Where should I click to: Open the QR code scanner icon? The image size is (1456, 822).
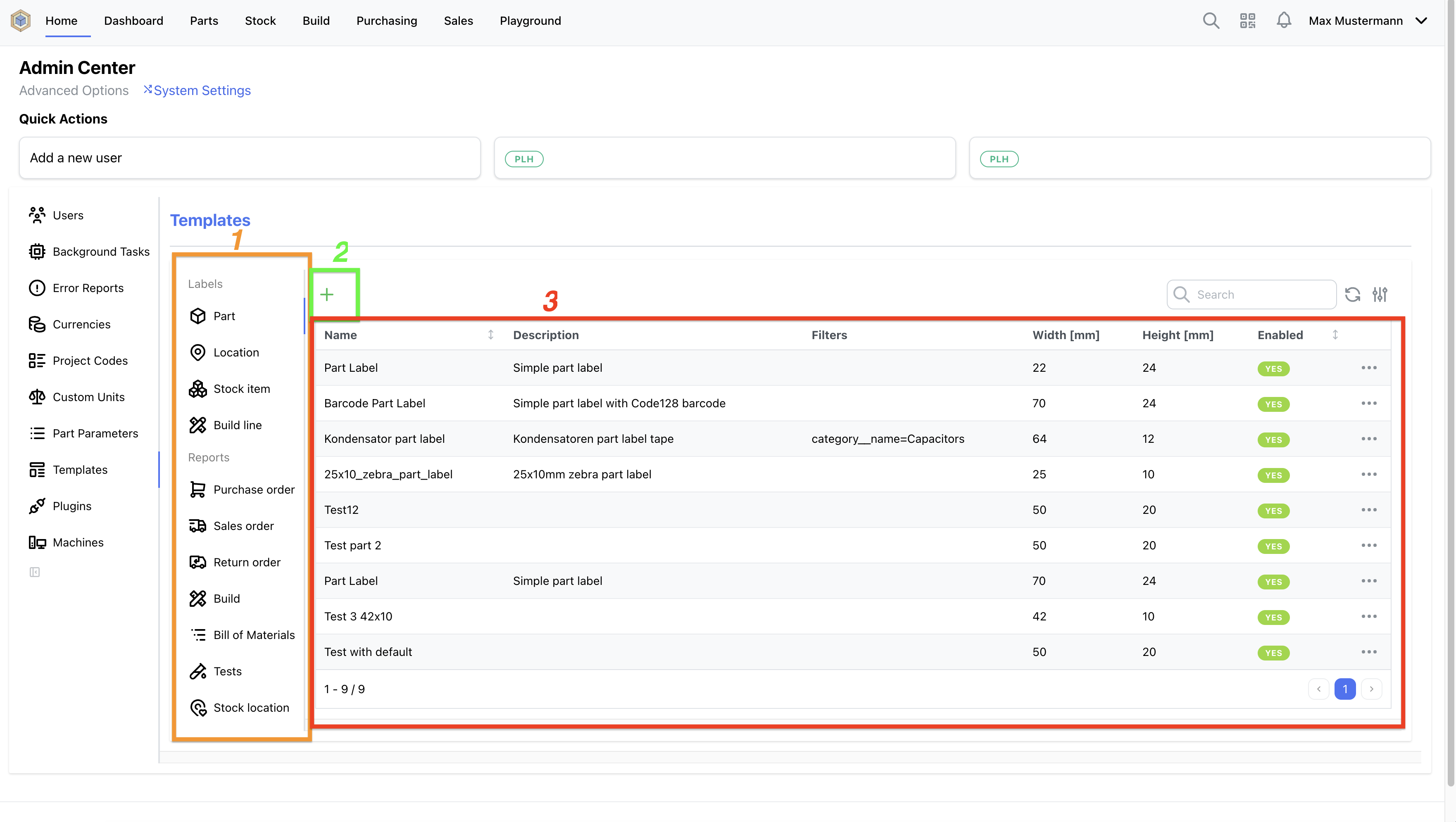tap(1247, 21)
